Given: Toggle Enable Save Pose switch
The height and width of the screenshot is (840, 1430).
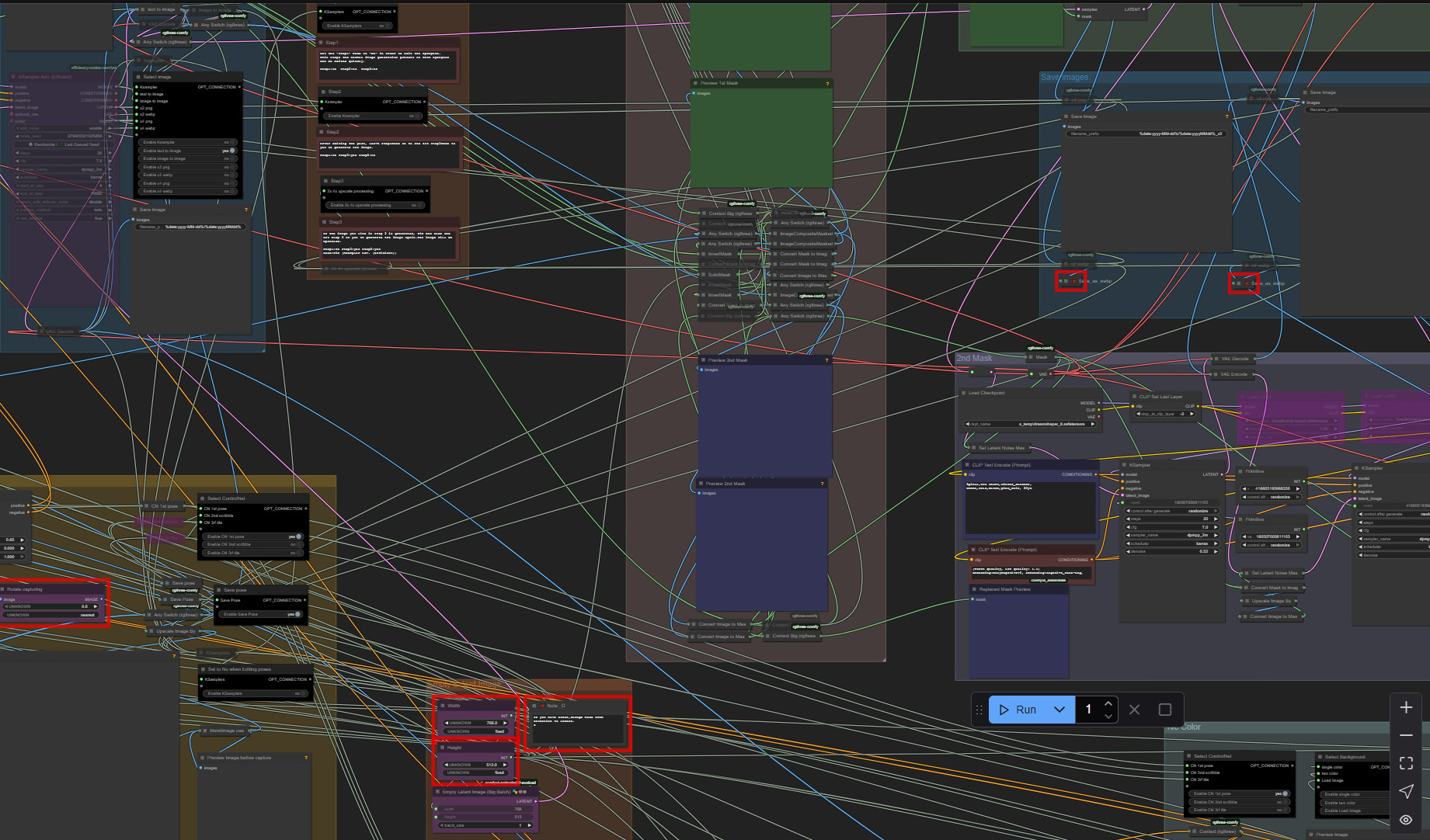Looking at the screenshot, I should click(261, 614).
